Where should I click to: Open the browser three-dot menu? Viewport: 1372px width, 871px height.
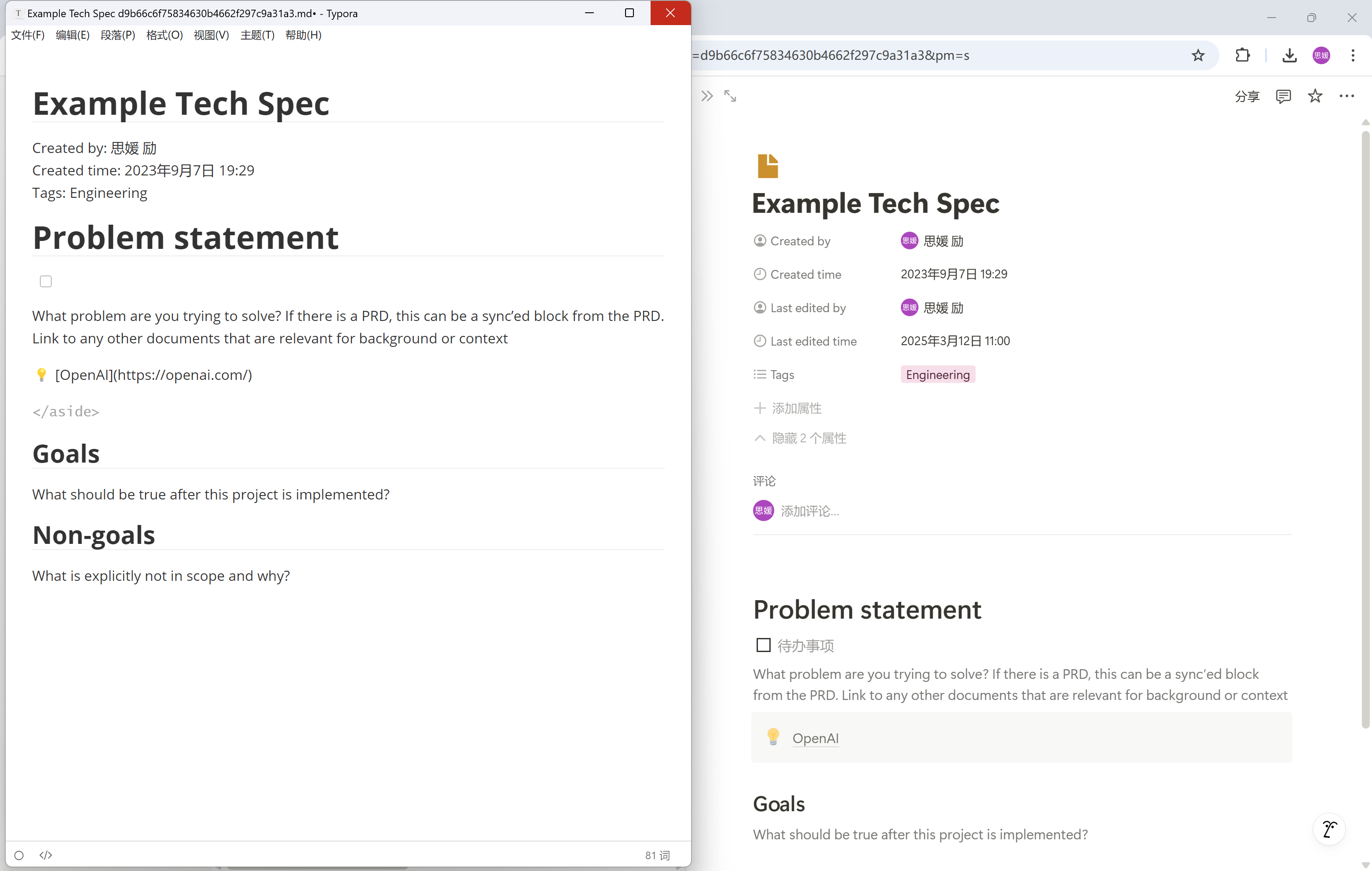point(1353,55)
